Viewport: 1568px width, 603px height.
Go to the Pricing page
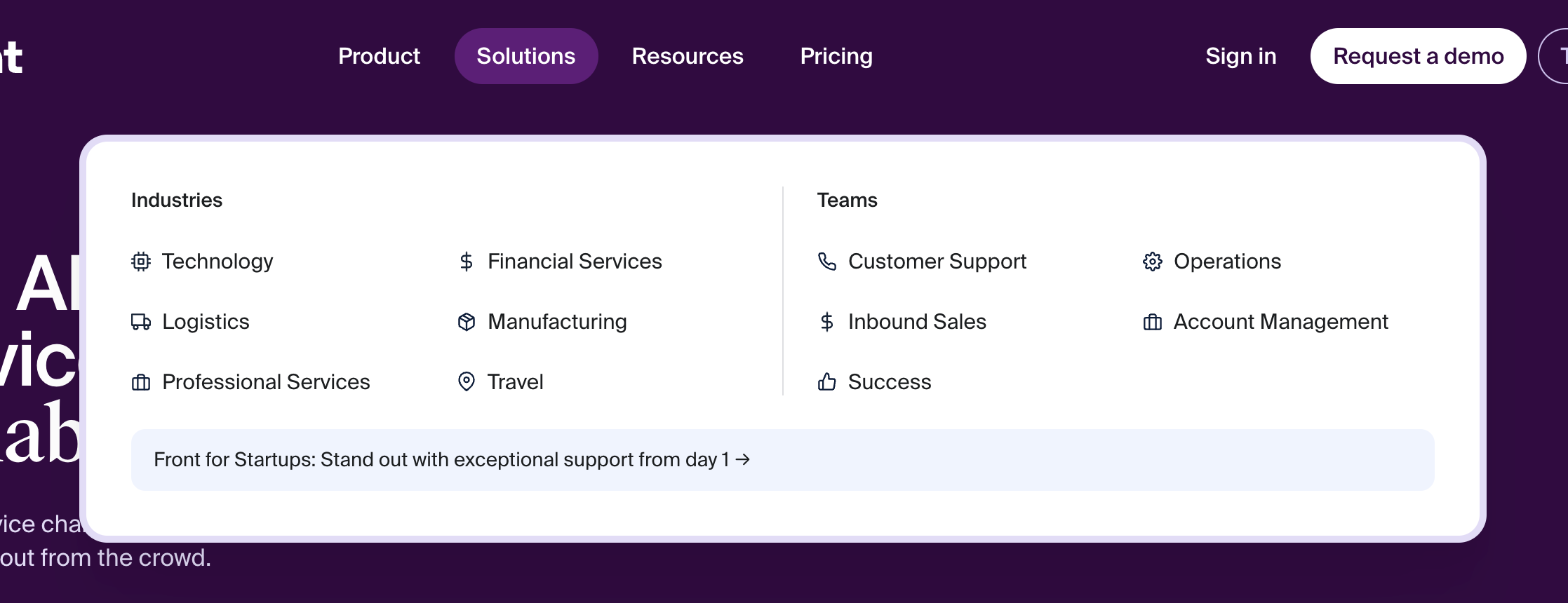click(836, 56)
